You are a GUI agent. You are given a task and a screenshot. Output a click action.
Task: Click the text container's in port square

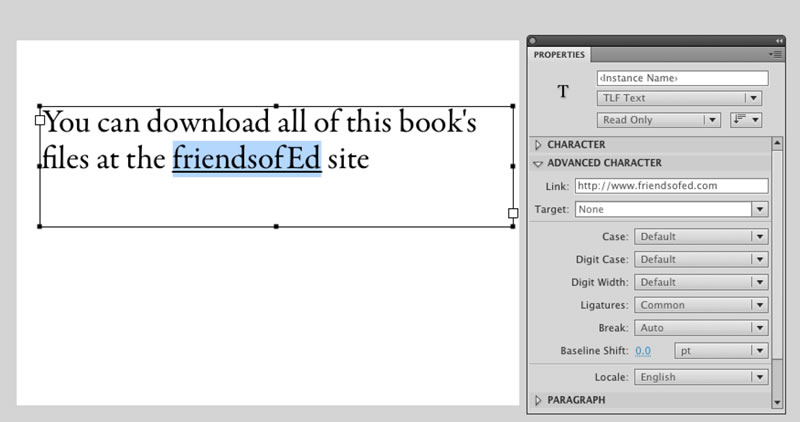pos(40,120)
